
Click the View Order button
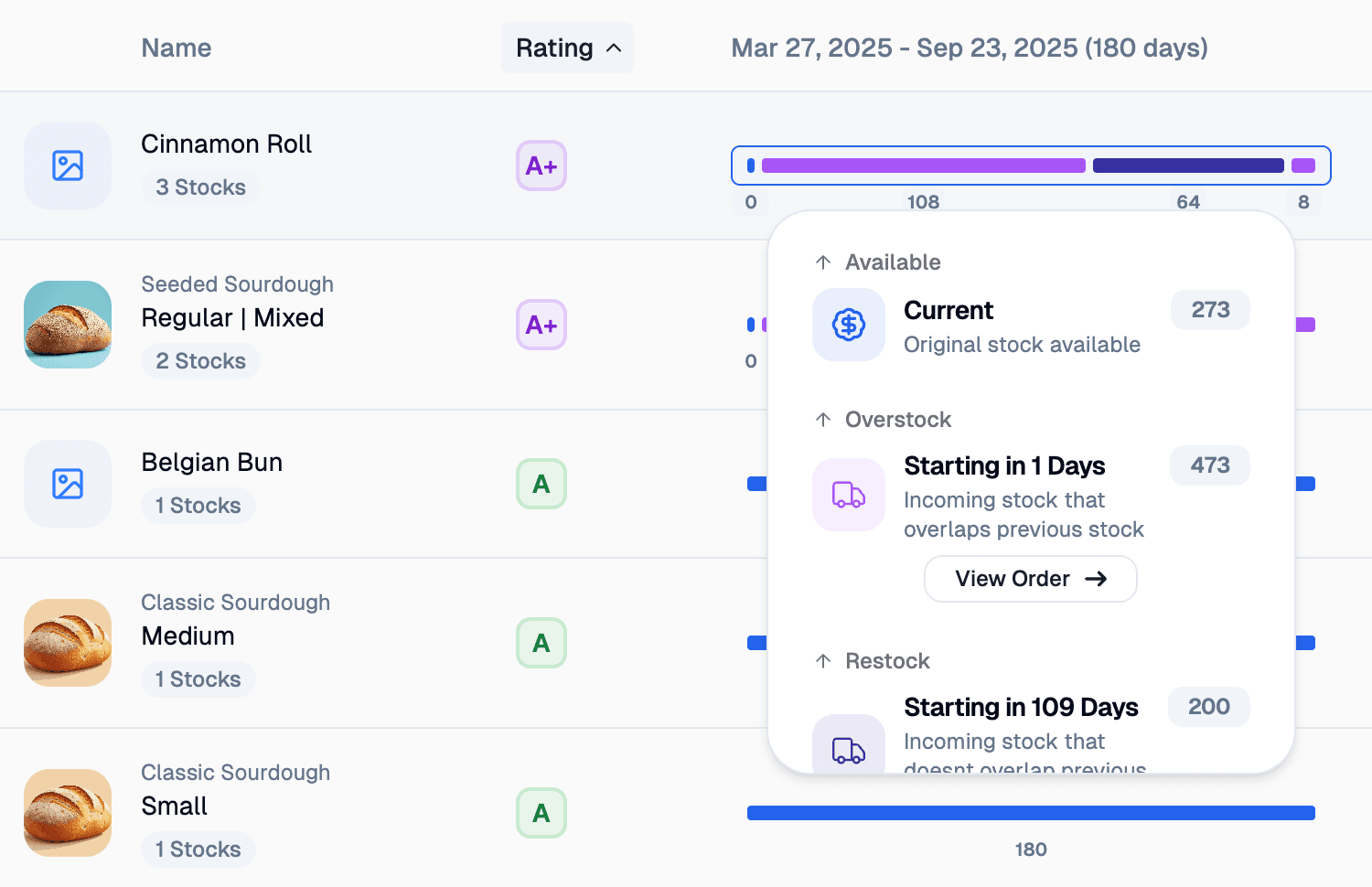[1030, 579]
